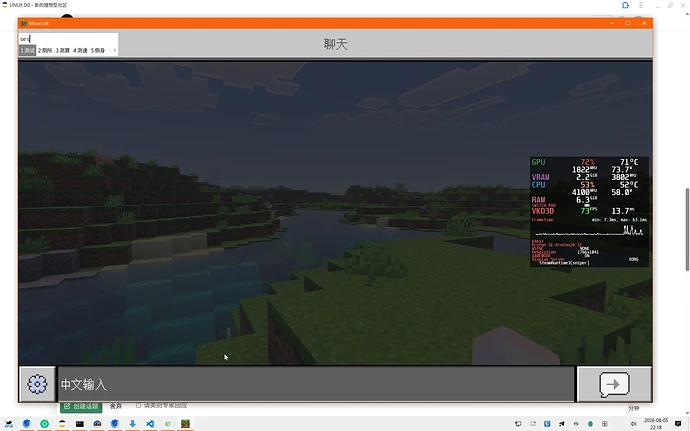Open the green cube taskbar app icon

(168, 424)
